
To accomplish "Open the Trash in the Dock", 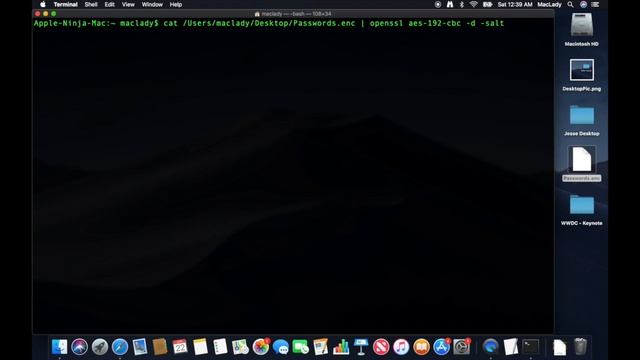I will [x=580, y=347].
